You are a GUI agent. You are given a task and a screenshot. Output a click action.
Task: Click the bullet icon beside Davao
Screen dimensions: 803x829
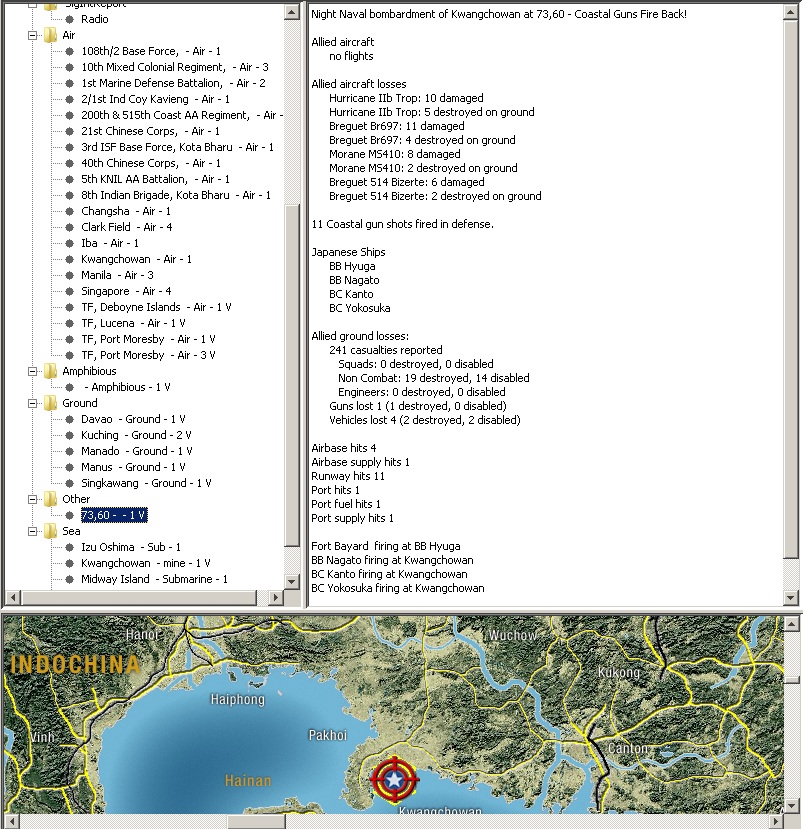pos(69,419)
